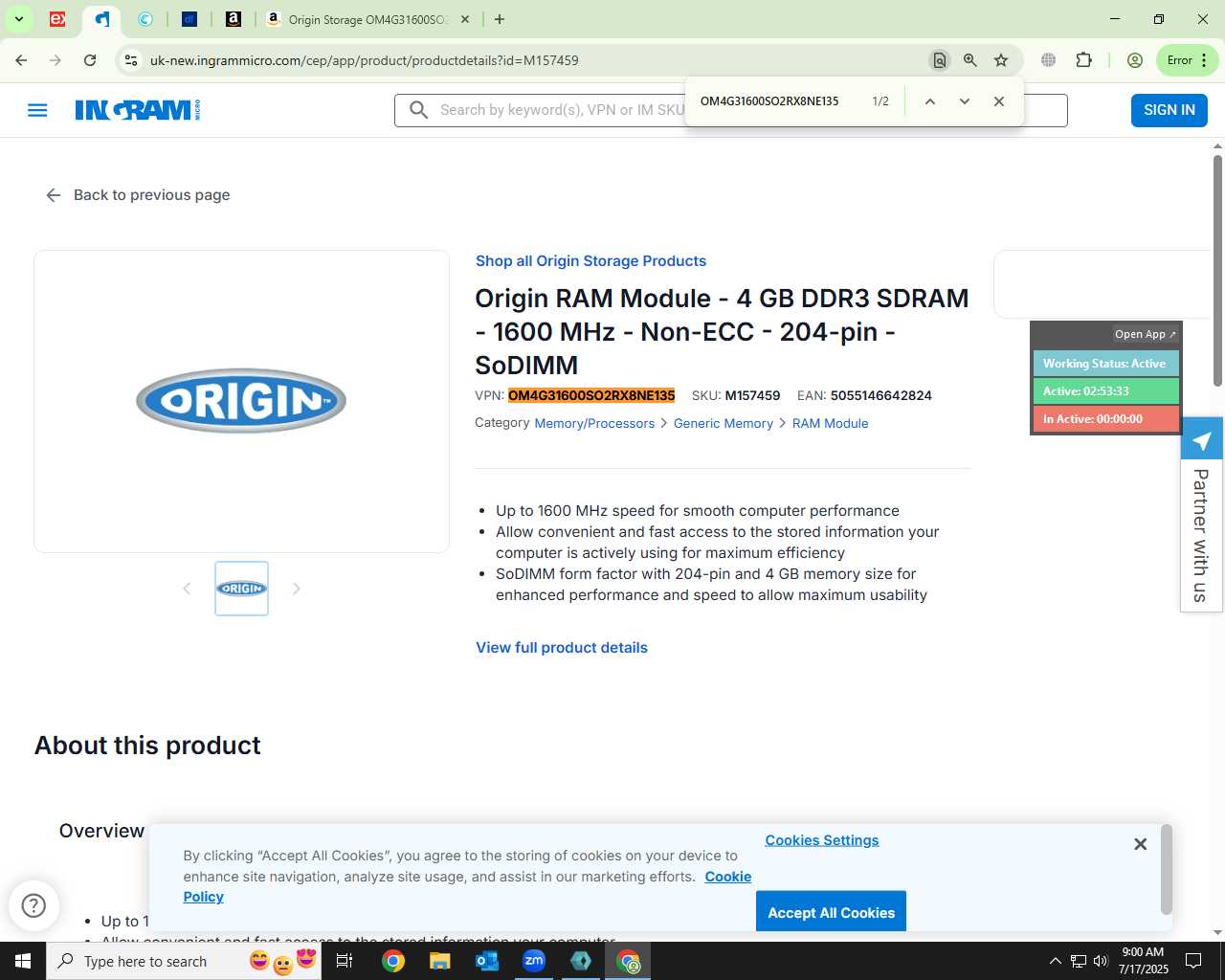Click the Google Lens search icon
Image resolution: width=1225 pixels, height=980 pixels.
pyautogui.click(x=940, y=60)
